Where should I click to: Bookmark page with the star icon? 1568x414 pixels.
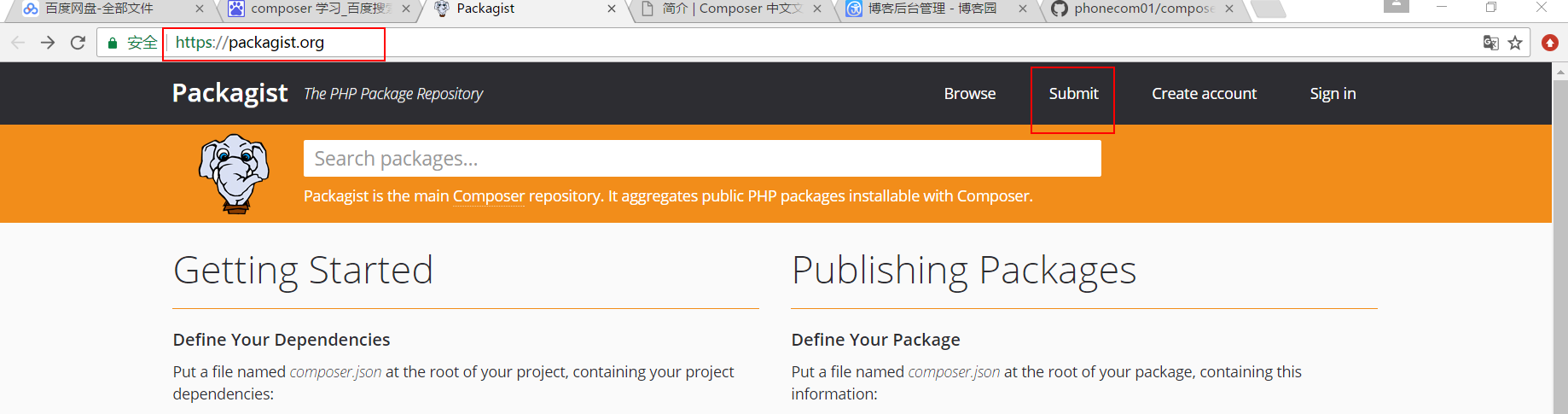pos(1515,43)
